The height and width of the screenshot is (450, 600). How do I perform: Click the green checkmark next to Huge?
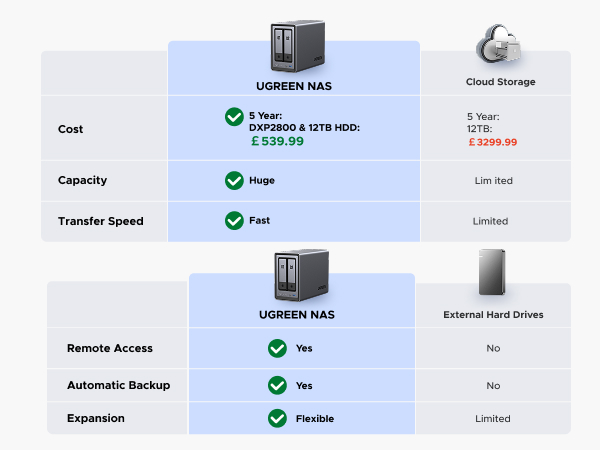(x=234, y=181)
